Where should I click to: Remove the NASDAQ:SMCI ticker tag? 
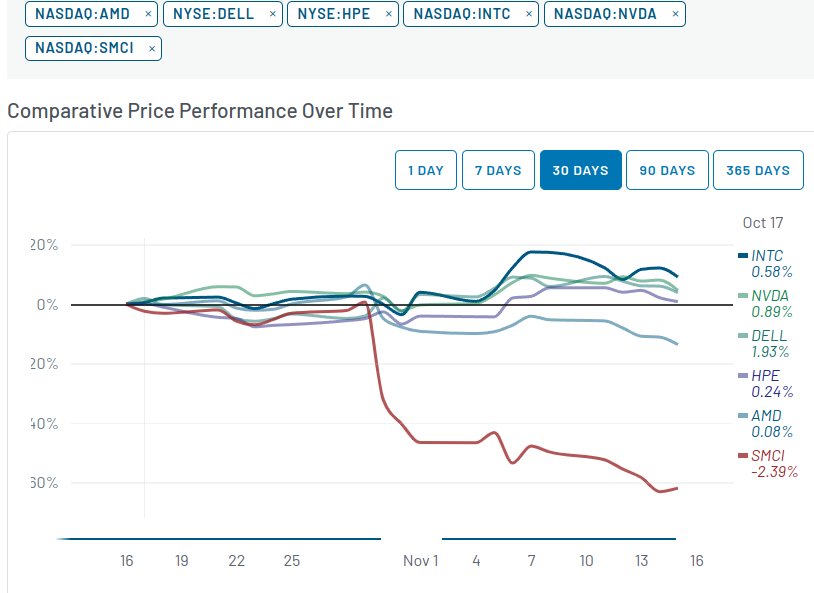[x=151, y=48]
